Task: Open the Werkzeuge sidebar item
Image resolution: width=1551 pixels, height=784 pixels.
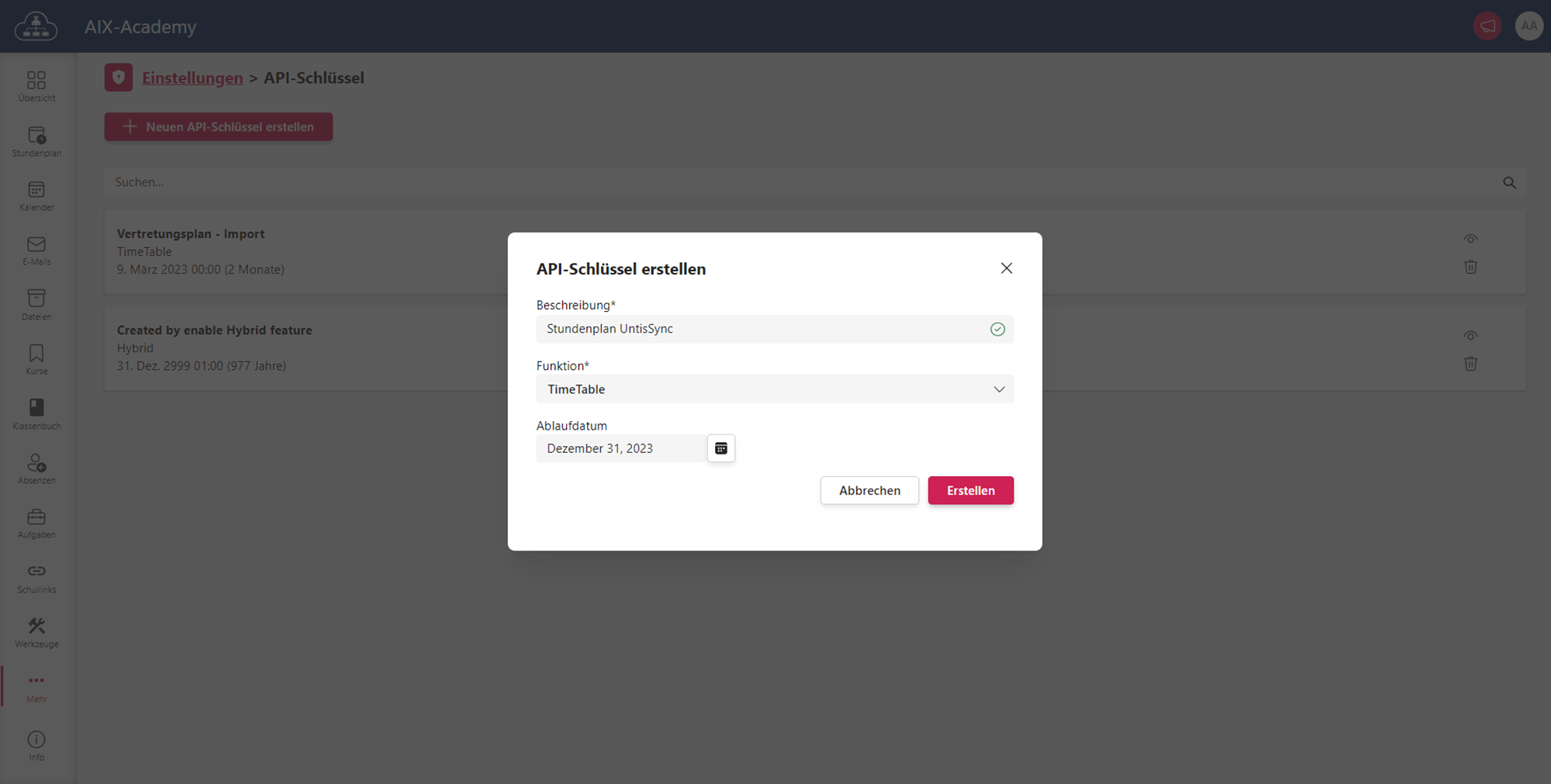Action: (36, 632)
